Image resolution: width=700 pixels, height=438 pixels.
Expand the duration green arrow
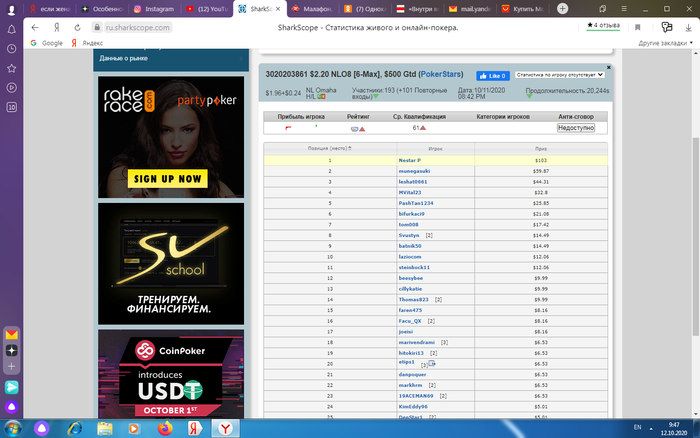pyautogui.click(x=529, y=96)
